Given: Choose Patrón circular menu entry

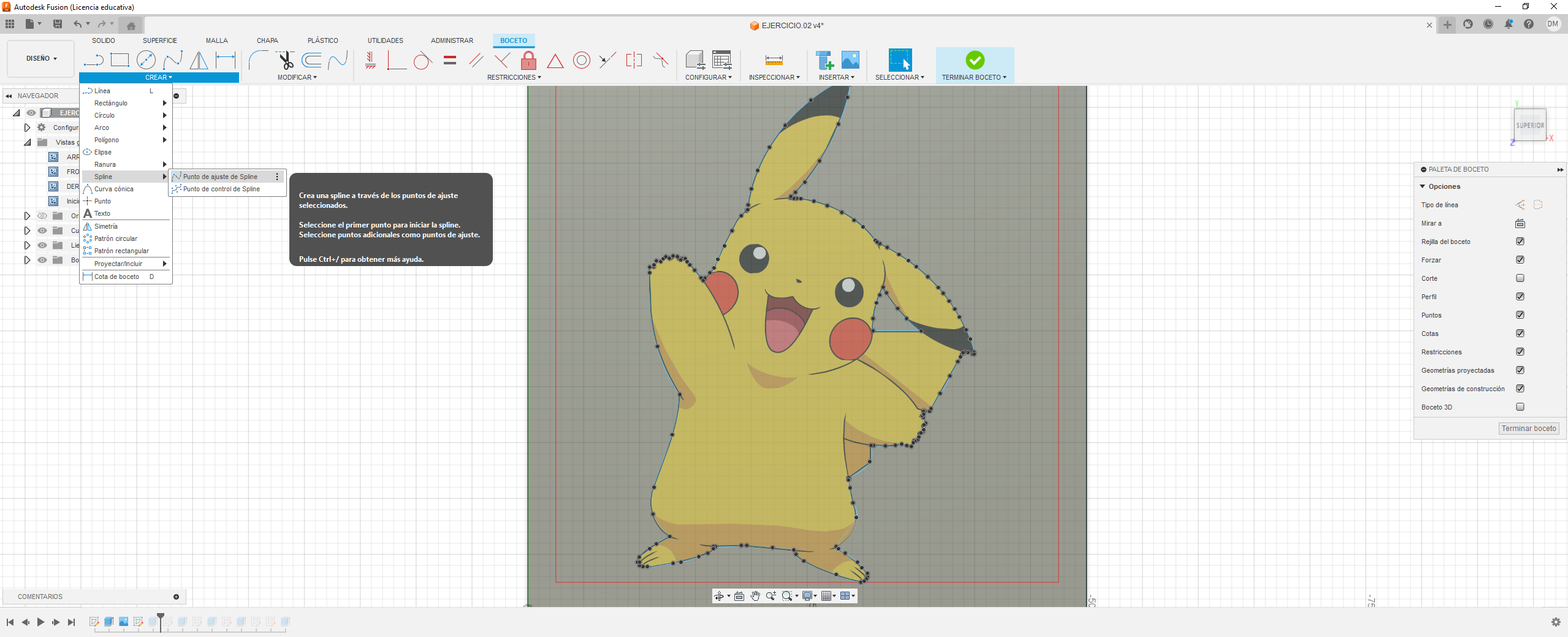Looking at the screenshot, I should pyautogui.click(x=126, y=238).
